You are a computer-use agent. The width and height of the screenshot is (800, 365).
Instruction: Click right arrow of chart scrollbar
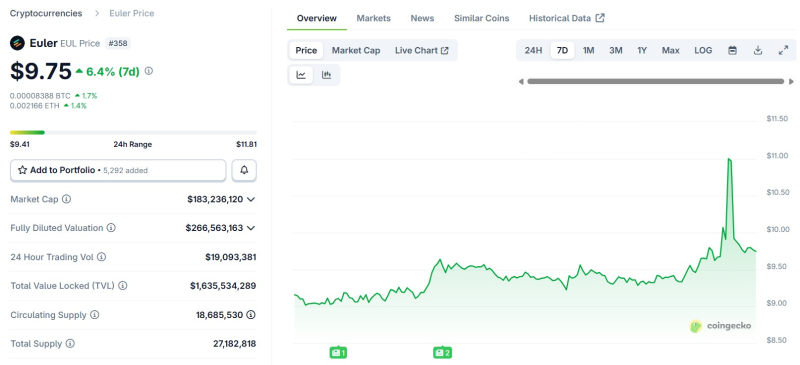click(791, 81)
